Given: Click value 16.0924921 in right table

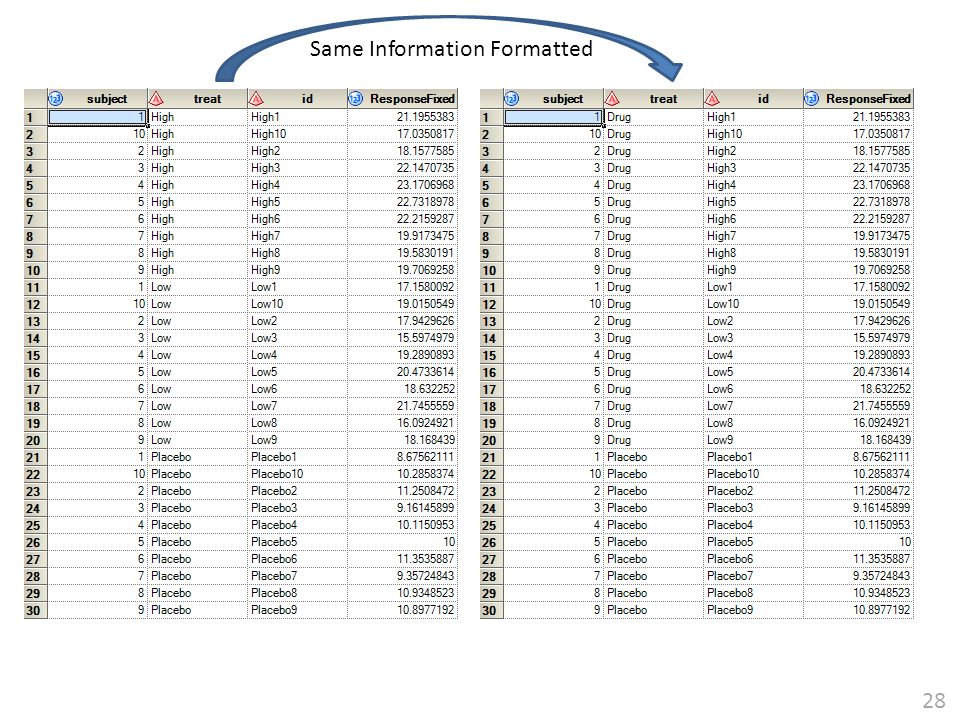Looking at the screenshot, I should point(858,423).
